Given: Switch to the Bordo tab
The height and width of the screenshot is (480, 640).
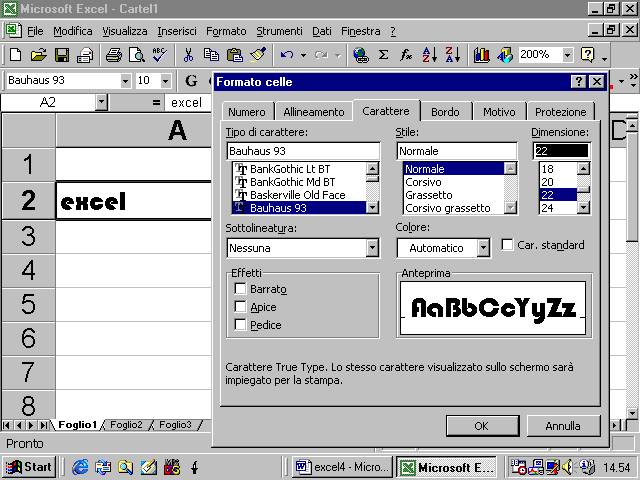Looking at the screenshot, I should click(445, 112).
